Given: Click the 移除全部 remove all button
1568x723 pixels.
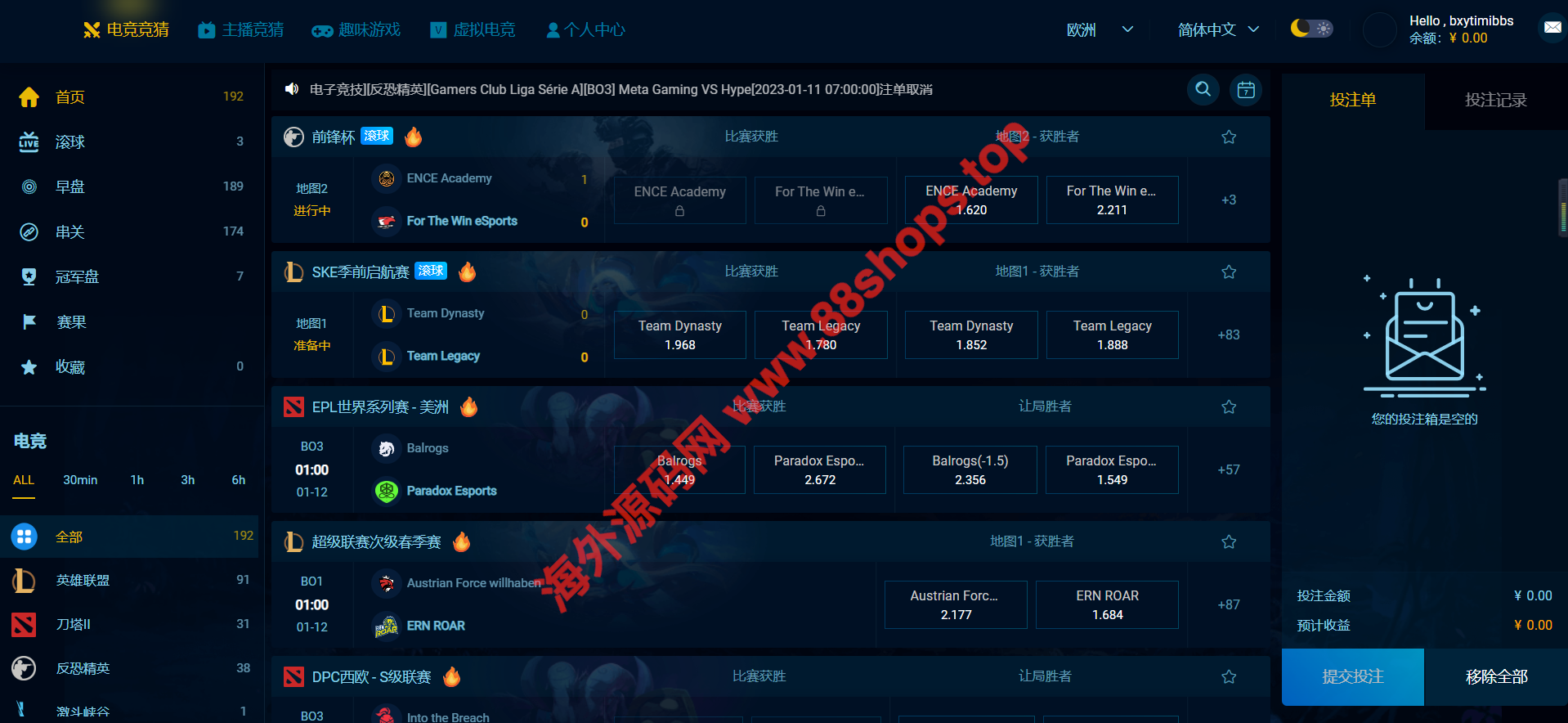Looking at the screenshot, I should (x=1495, y=677).
